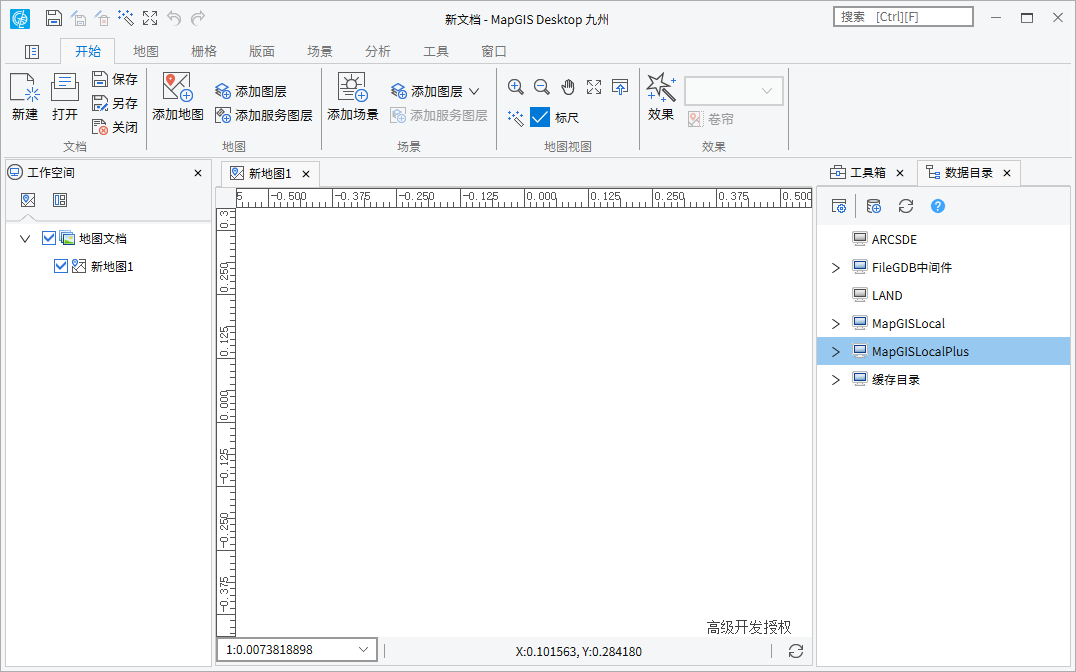
Task: Collapse the 地图文档 tree node
Action: click(x=25, y=239)
